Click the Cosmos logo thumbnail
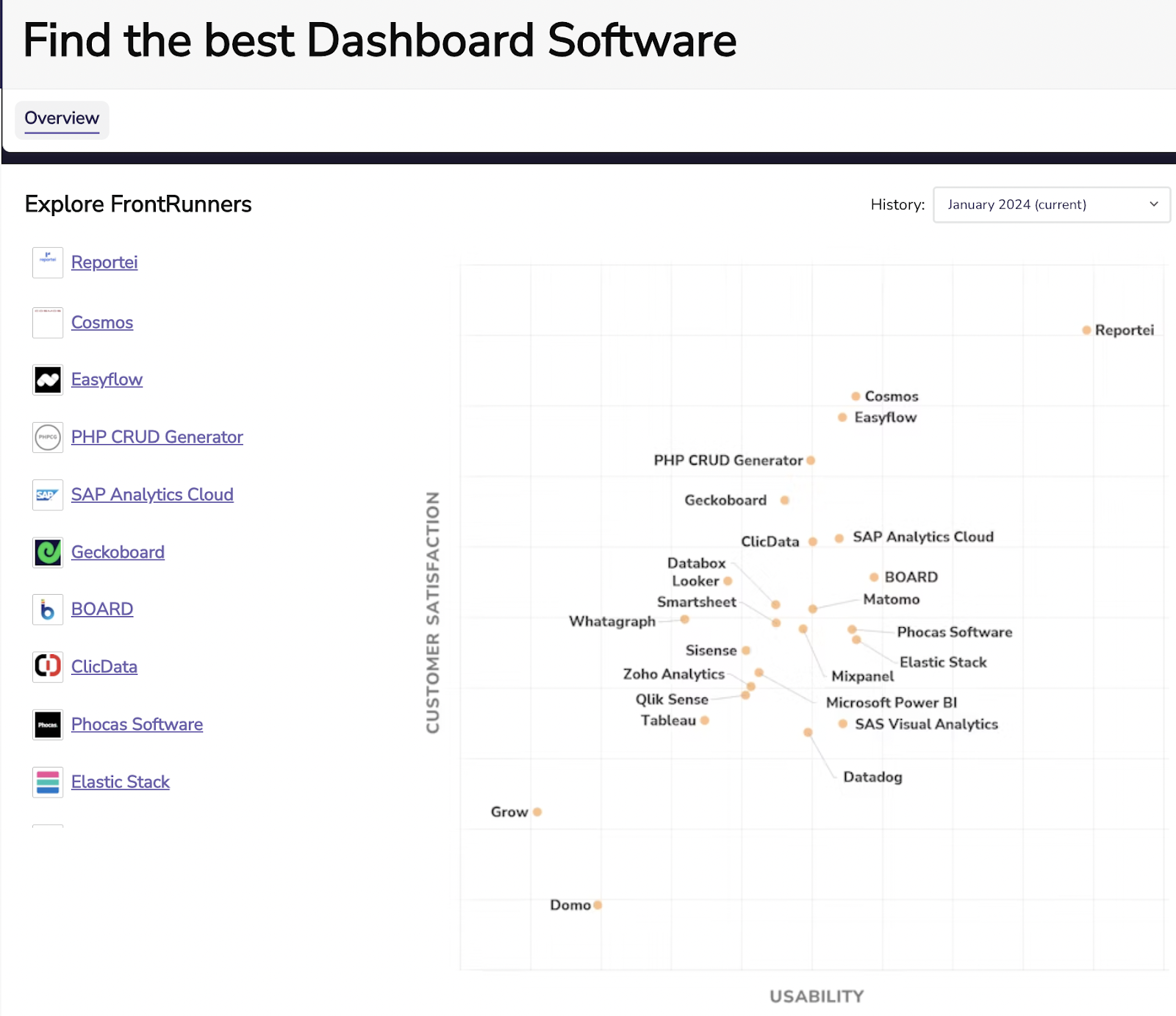The image size is (1176, 1016). pyautogui.click(x=48, y=323)
